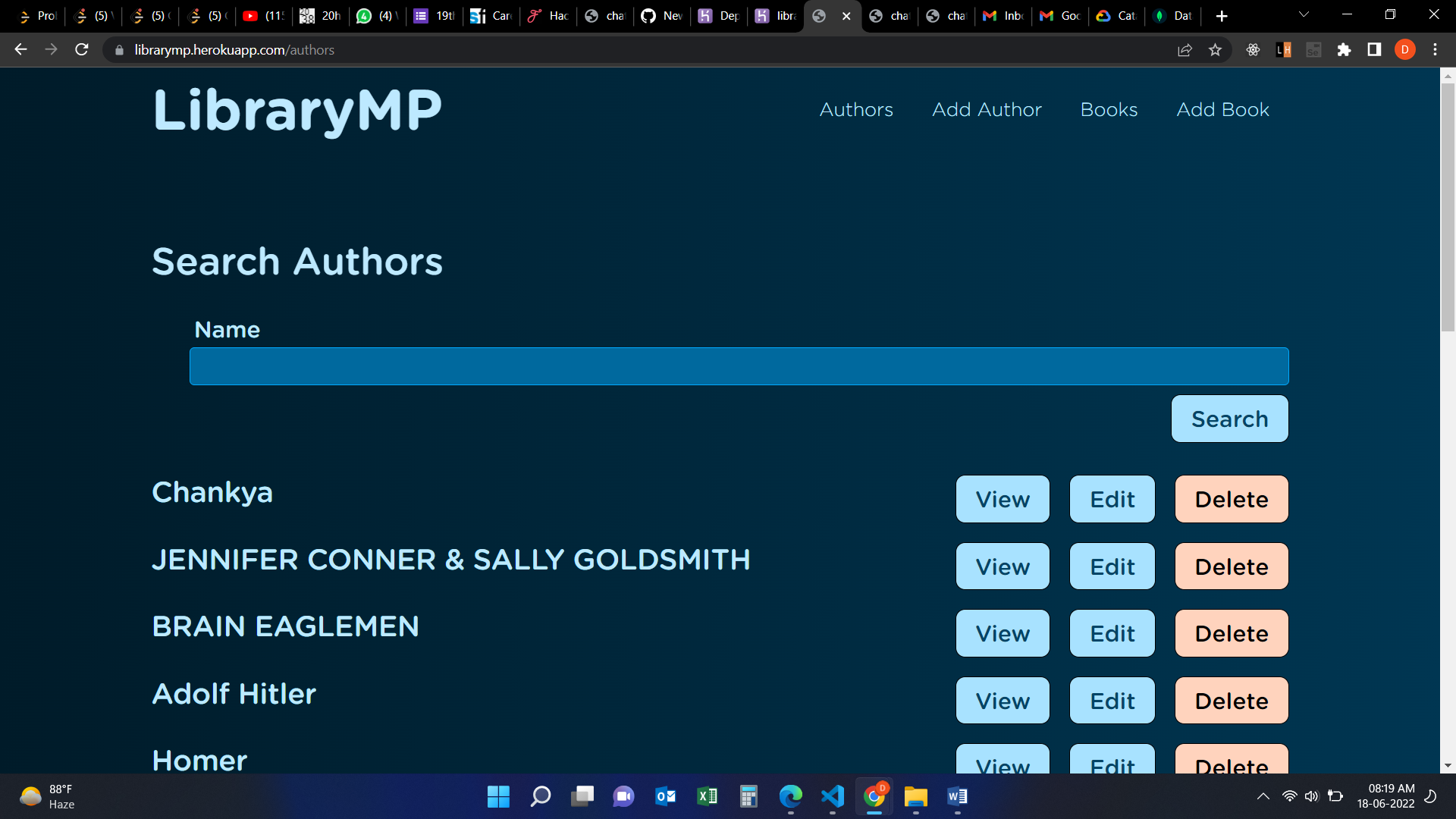Image resolution: width=1456 pixels, height=819 pixels.
Task: Open the extensions puzzle icon
Action: (x=1344, y=50)
